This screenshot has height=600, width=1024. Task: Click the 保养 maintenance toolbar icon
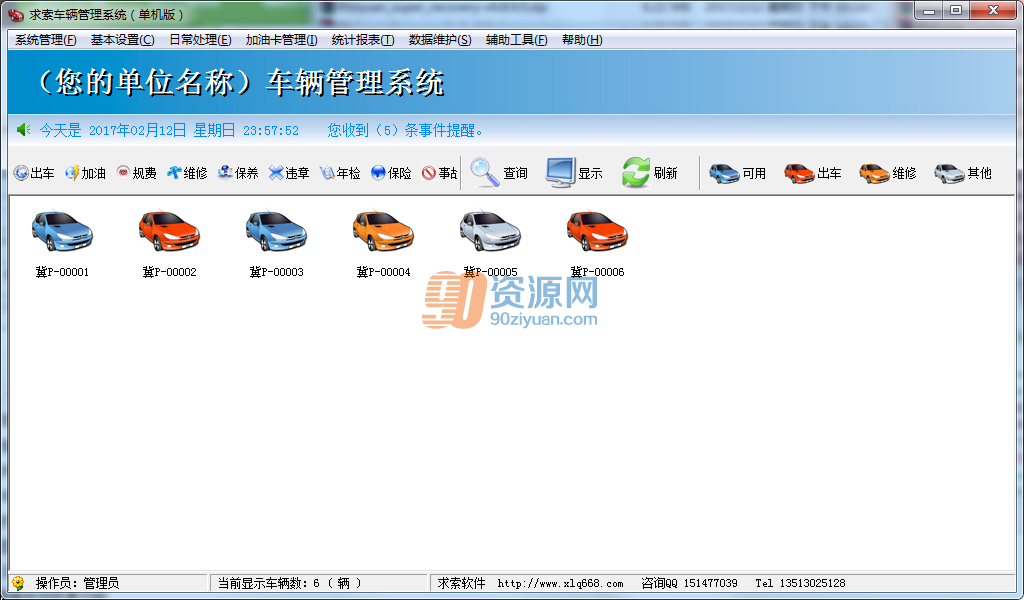(238, 173)
